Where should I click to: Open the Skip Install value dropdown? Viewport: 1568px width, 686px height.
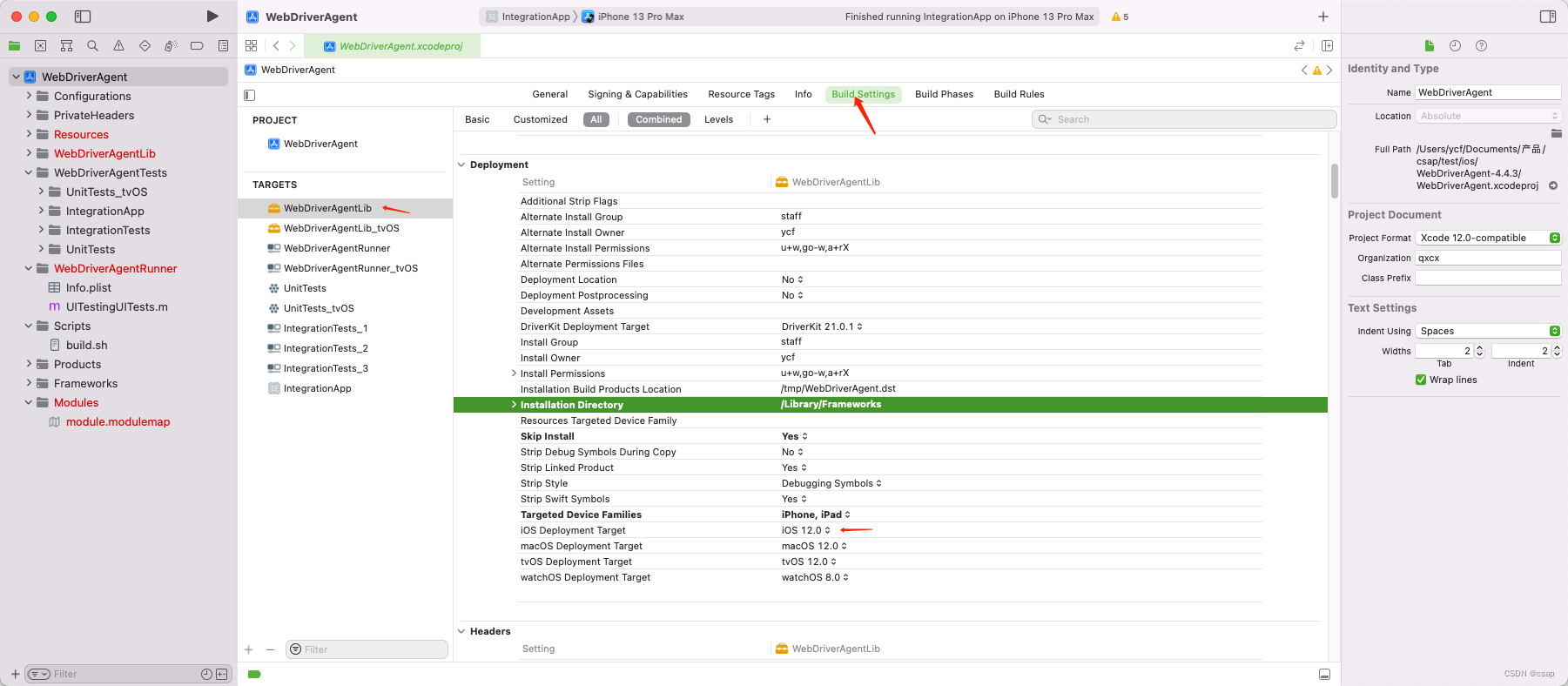point(795,436)
